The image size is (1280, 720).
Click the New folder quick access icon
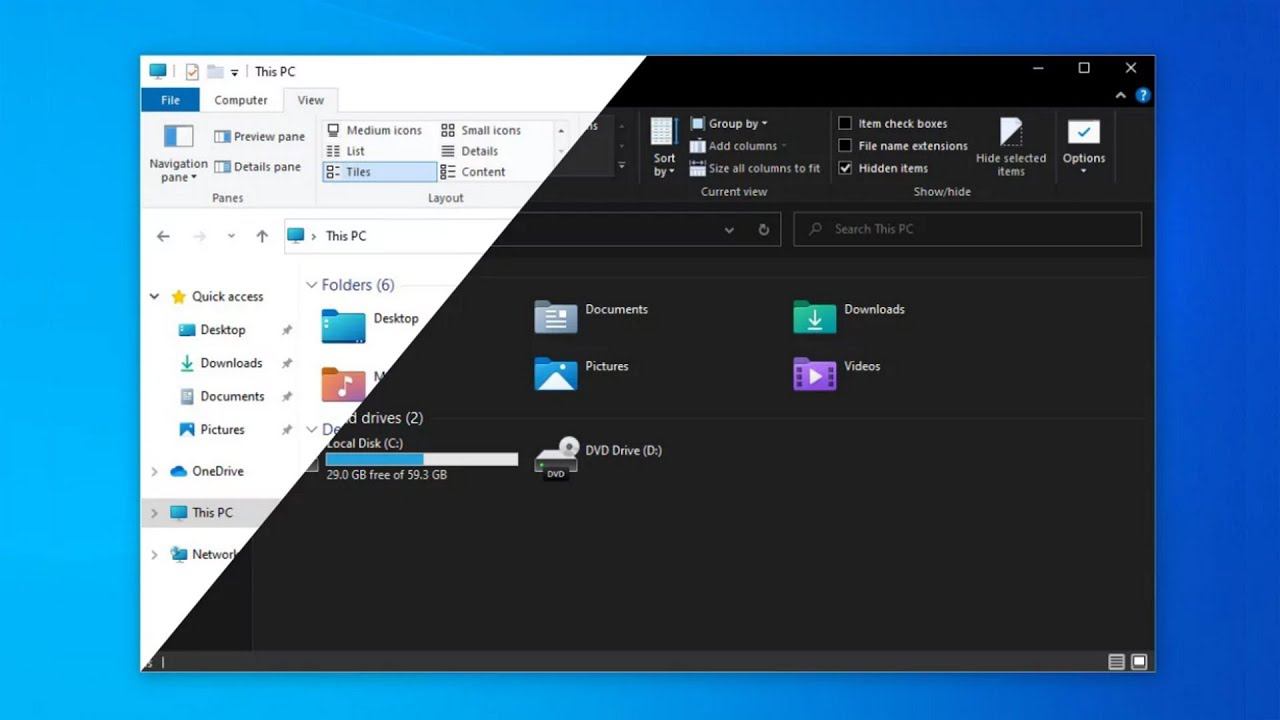tap(215, 72)
